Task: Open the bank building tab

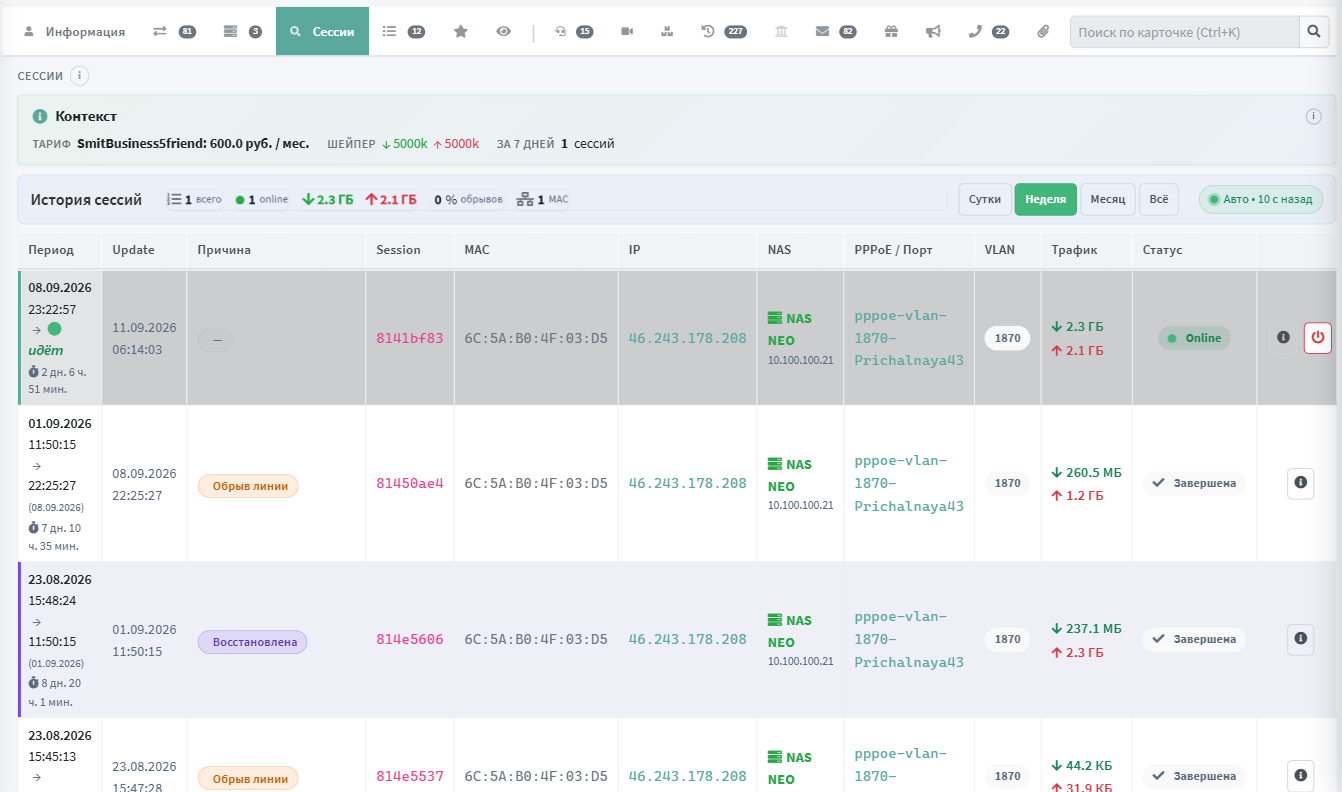Action: click(781, 31)
